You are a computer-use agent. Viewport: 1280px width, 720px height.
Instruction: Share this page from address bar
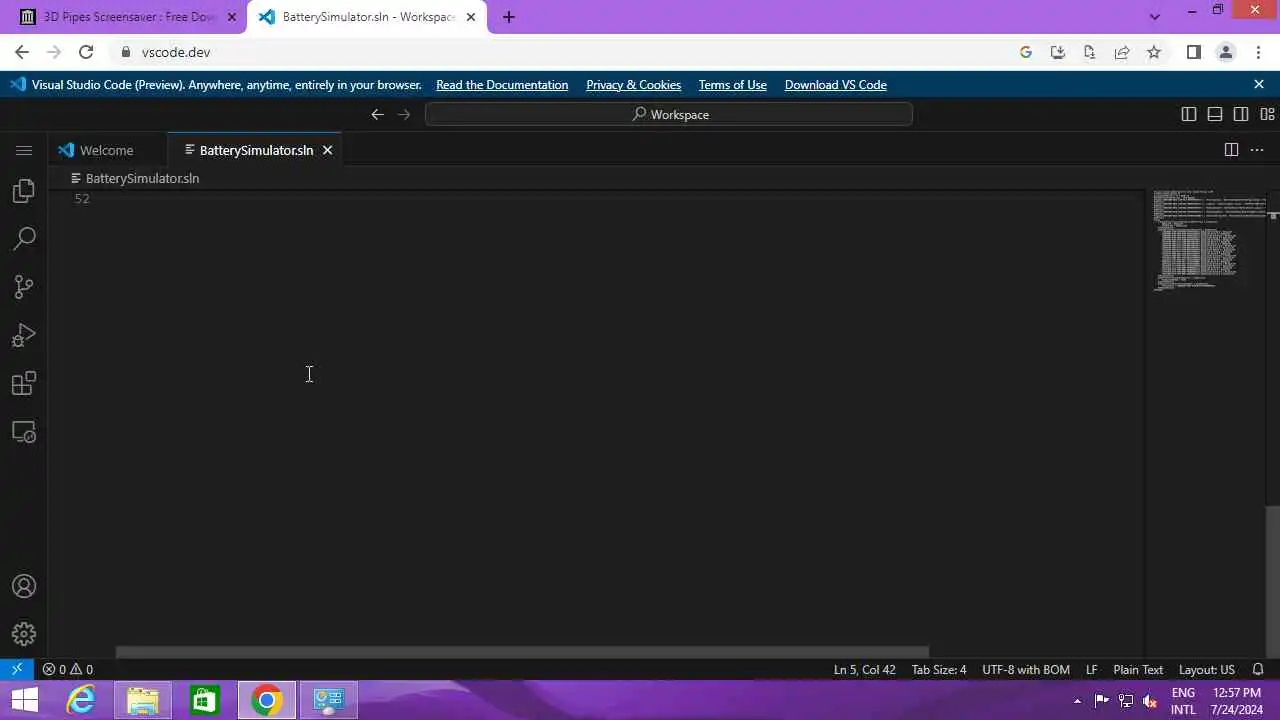(x=1122, y=52)
